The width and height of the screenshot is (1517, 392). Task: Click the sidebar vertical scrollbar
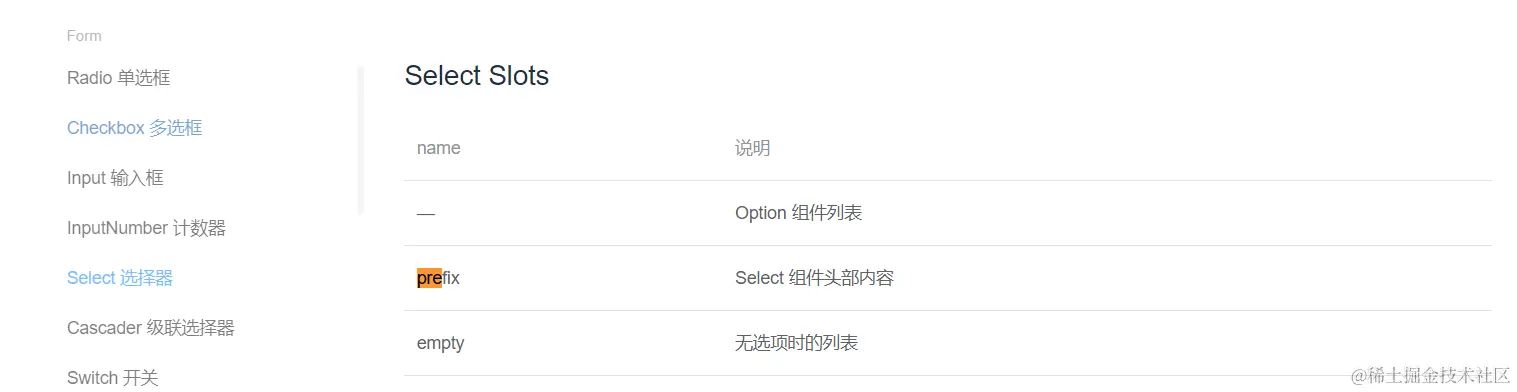click(x=361, y=140)
